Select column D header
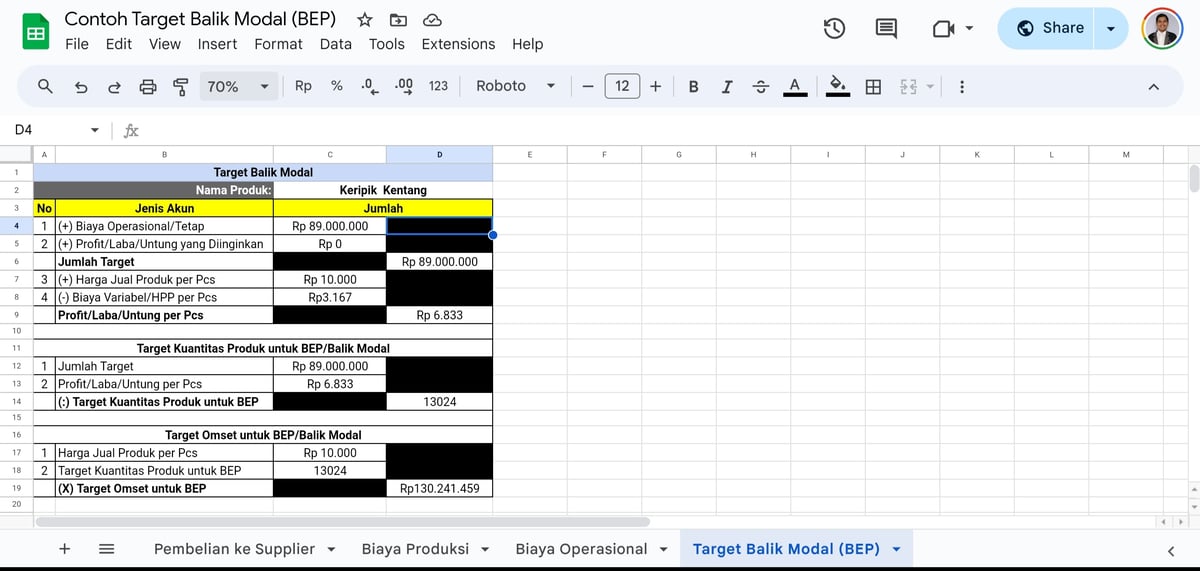This screenshot has height=571, width=1200. (x=439, y=154)
